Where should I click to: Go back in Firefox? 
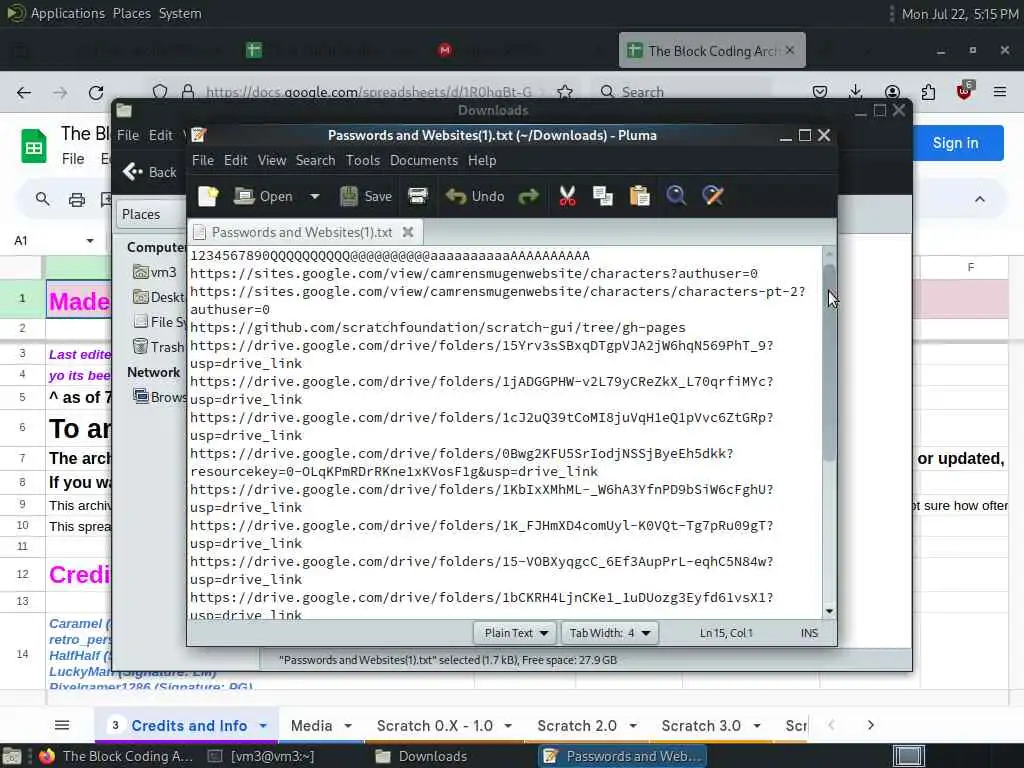(x=24, y=92)
